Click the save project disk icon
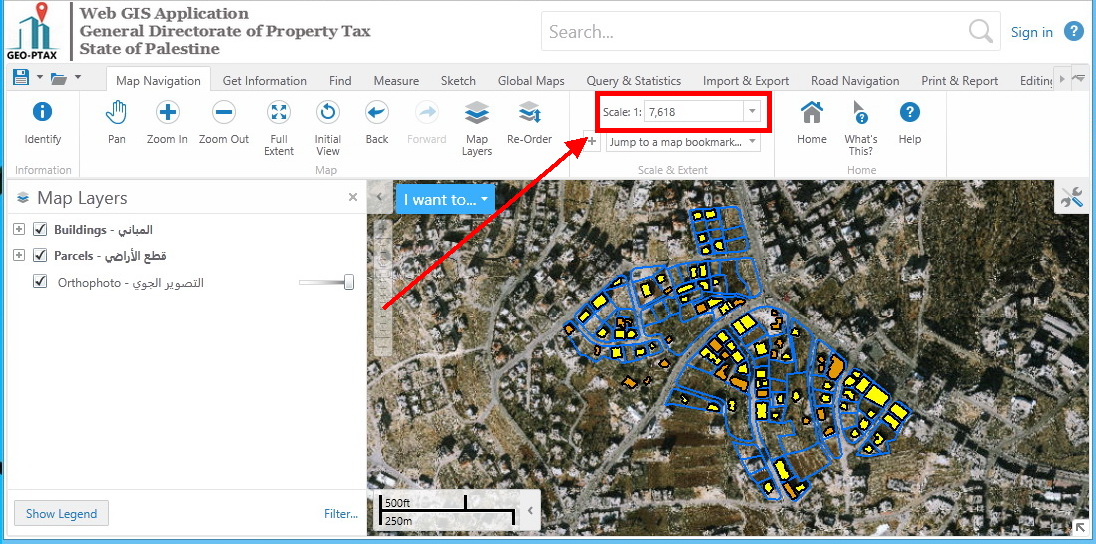The height and width of the screenshot is (544, 1096). [20, 77]
